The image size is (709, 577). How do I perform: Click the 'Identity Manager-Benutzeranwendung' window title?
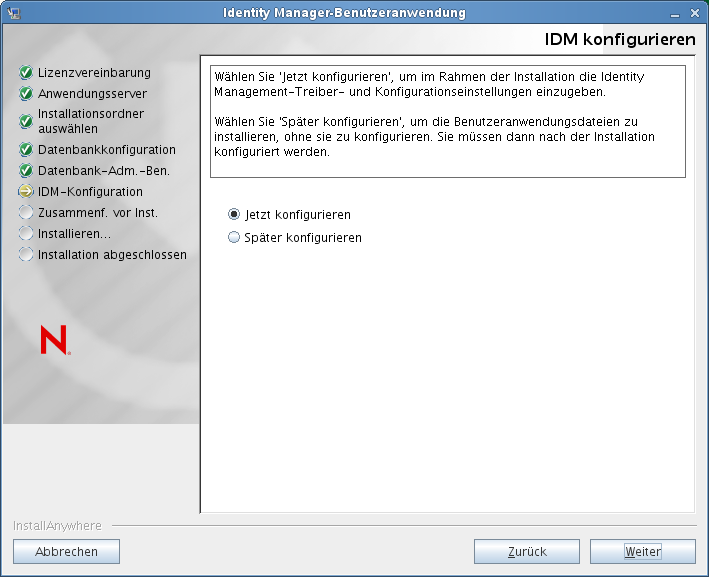(344, 13)
